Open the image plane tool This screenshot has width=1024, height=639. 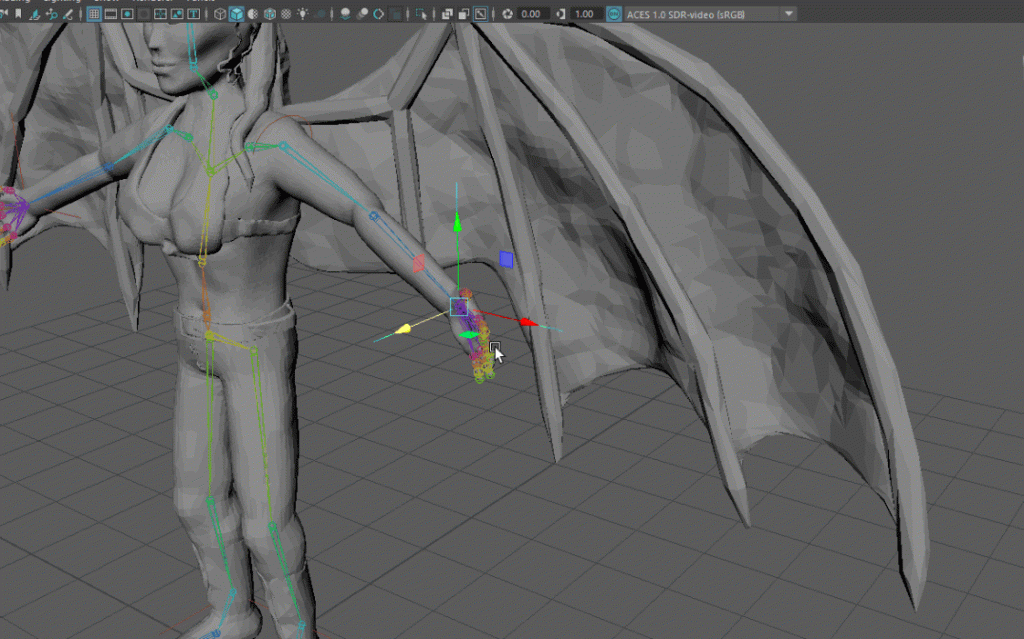coord(35,14)
